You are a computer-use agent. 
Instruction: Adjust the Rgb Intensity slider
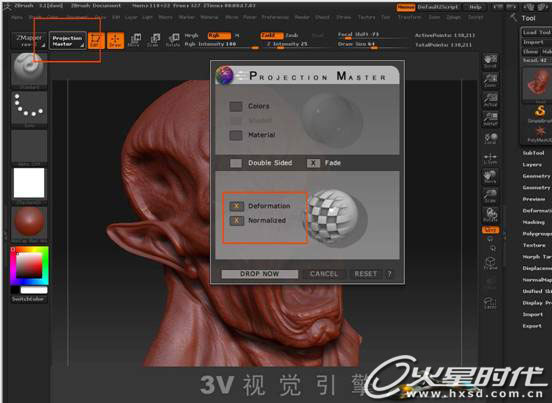[x=222, y=45]
